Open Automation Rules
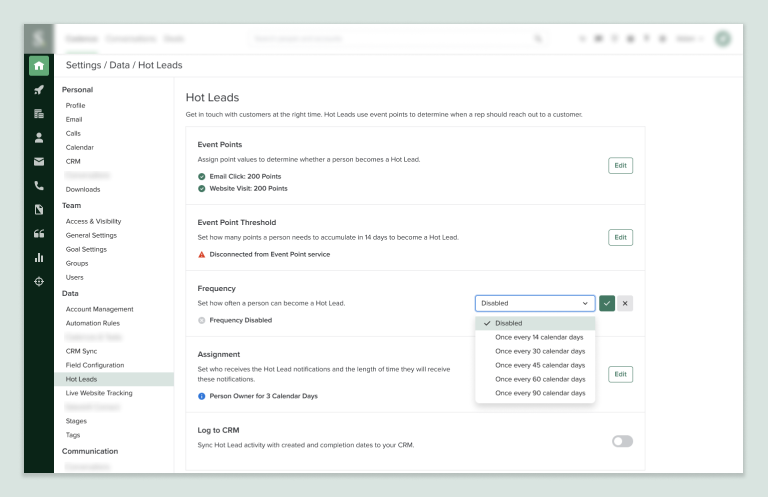Viewport: 768px width, 497px height. point(93,323)
